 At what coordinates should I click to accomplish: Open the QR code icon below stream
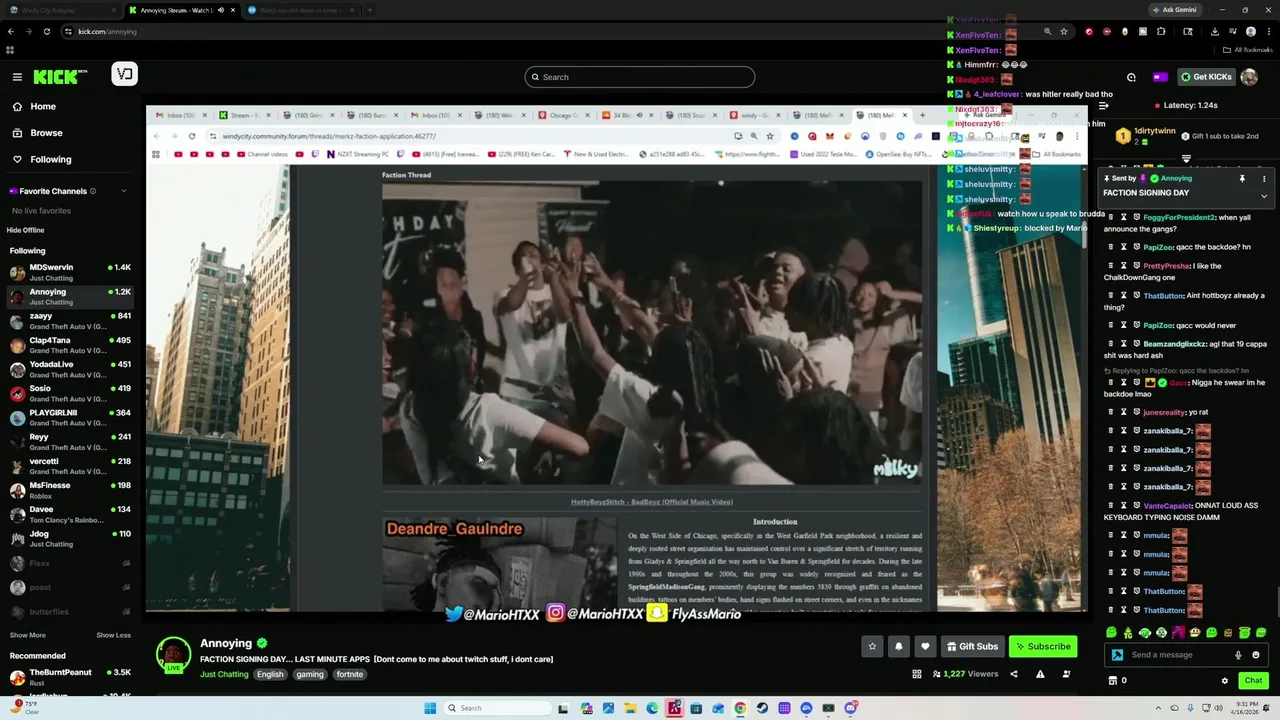coord(916,674)
